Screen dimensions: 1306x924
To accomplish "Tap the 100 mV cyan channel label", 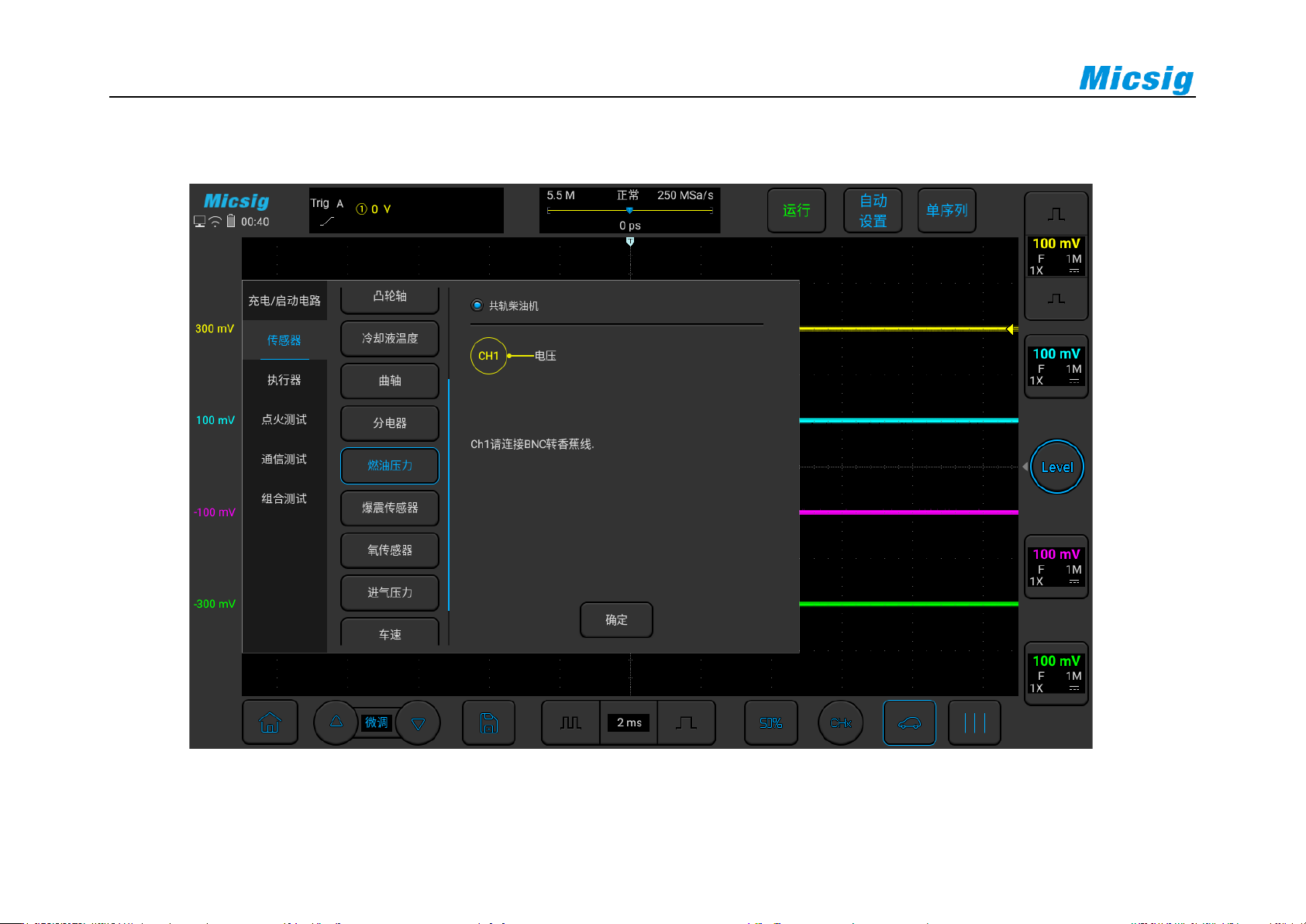I will pos(215,420).
